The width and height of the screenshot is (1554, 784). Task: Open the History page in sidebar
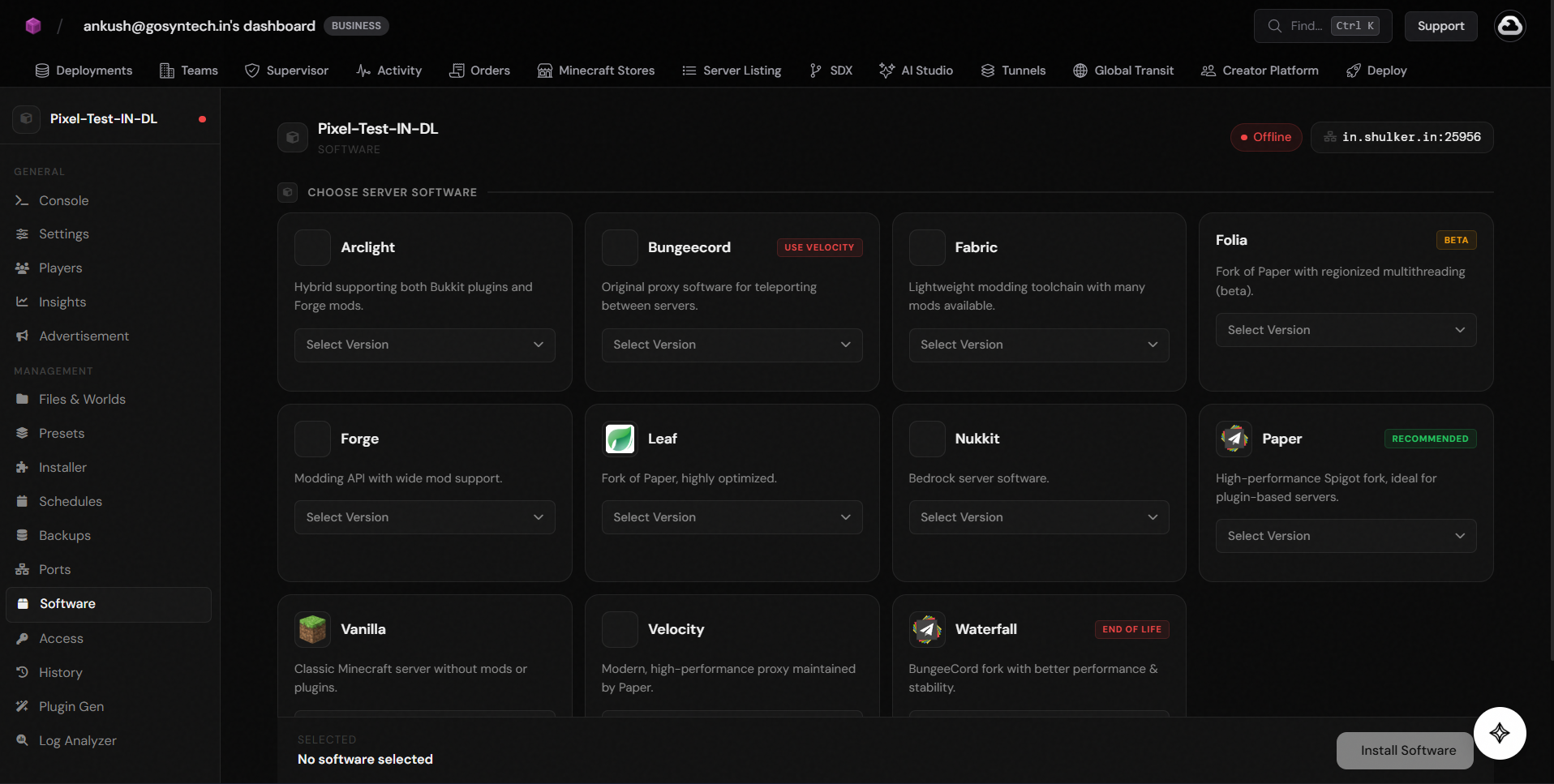point(109,672)
